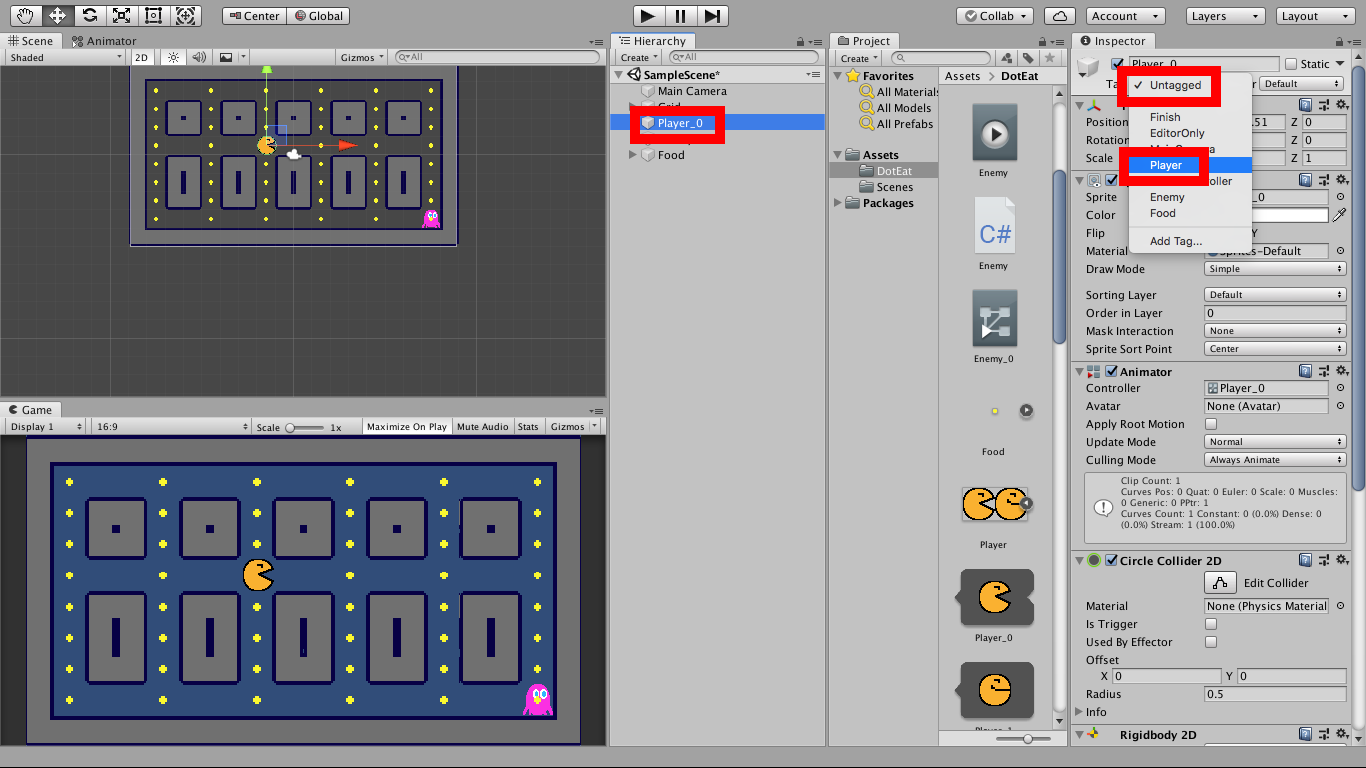
Task: Toggle the 2D scene view button
Action: (x=142, y=58)
